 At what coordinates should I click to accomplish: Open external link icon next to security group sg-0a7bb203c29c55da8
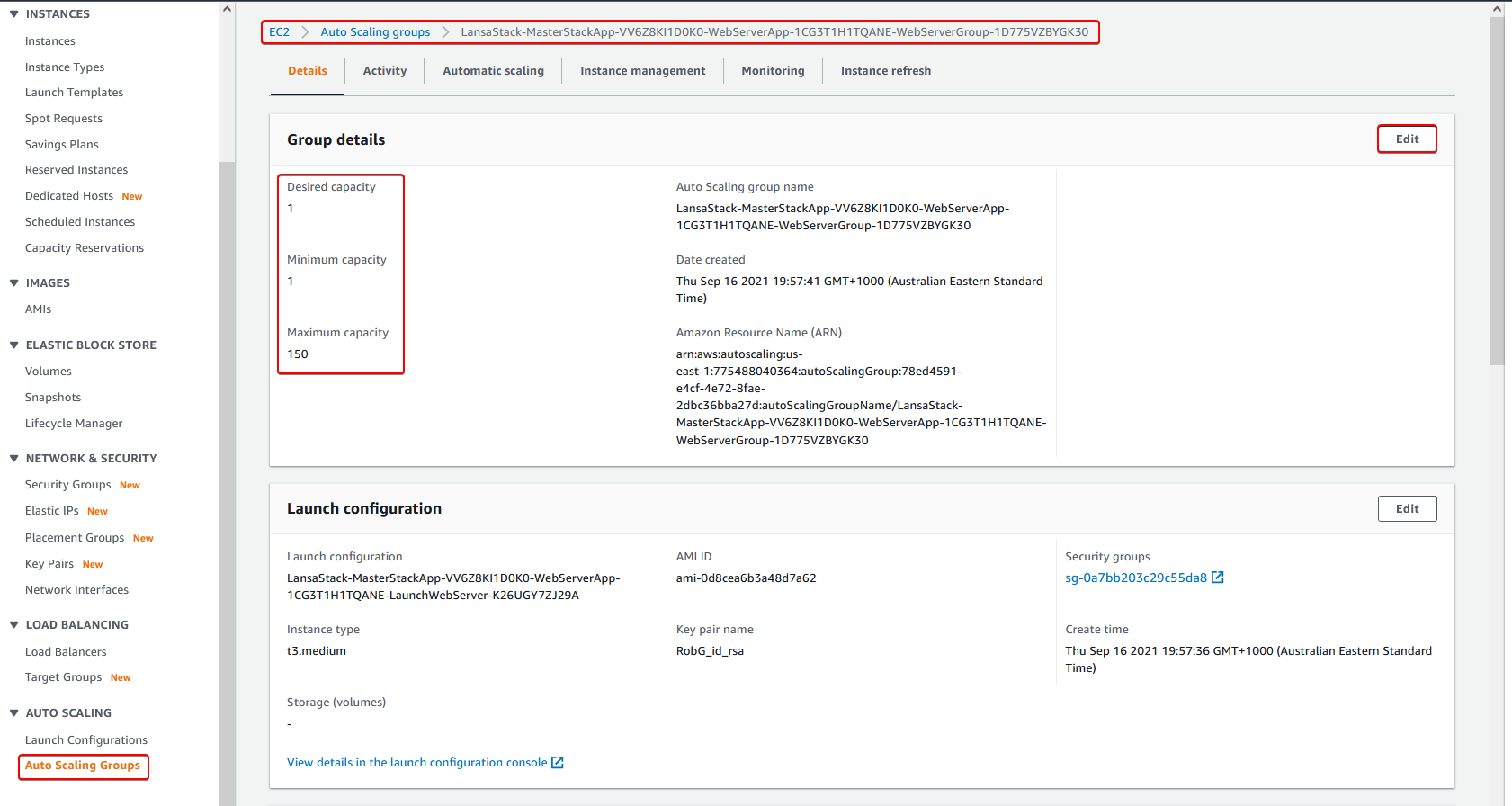coord(1218,578)
